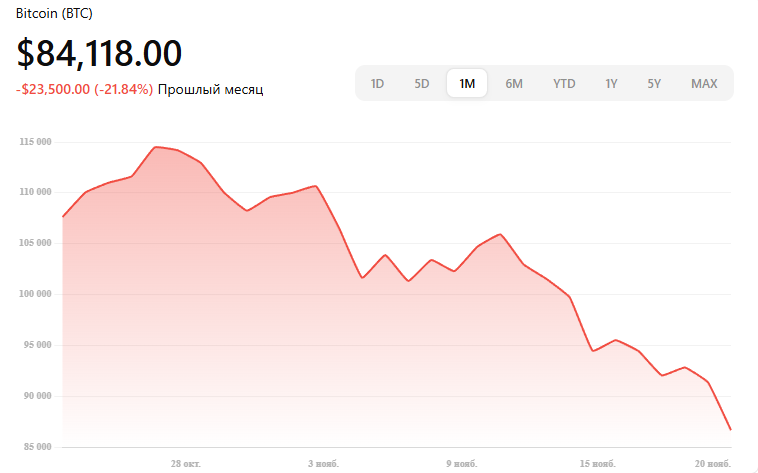Select the 5D chart range
The height and width of the screenshot is (473, 758).
pyautogui.click(x=422, y=84)
